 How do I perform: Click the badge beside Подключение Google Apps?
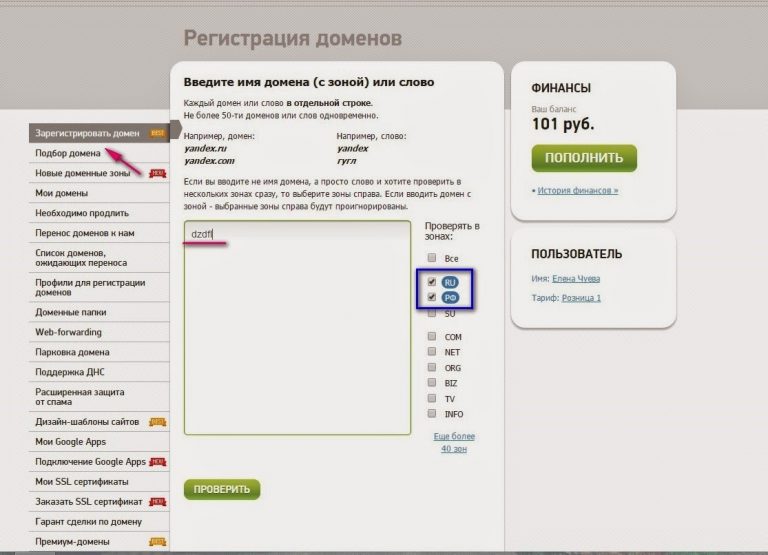pos(157,462)
